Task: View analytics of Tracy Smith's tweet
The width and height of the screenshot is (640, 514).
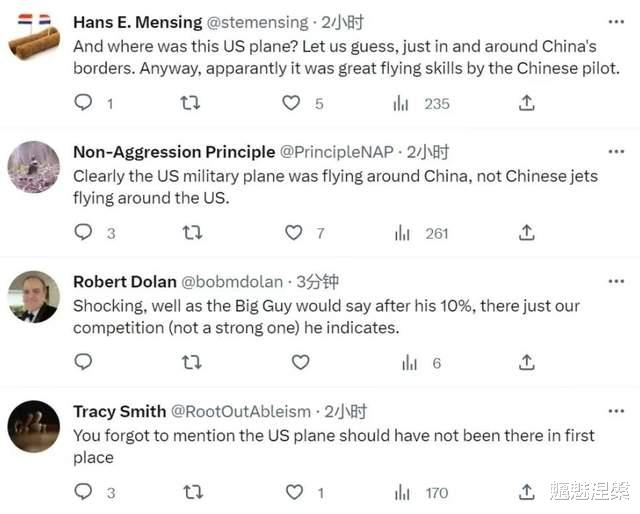Action: pyautogui.click(x=402, y=491)
